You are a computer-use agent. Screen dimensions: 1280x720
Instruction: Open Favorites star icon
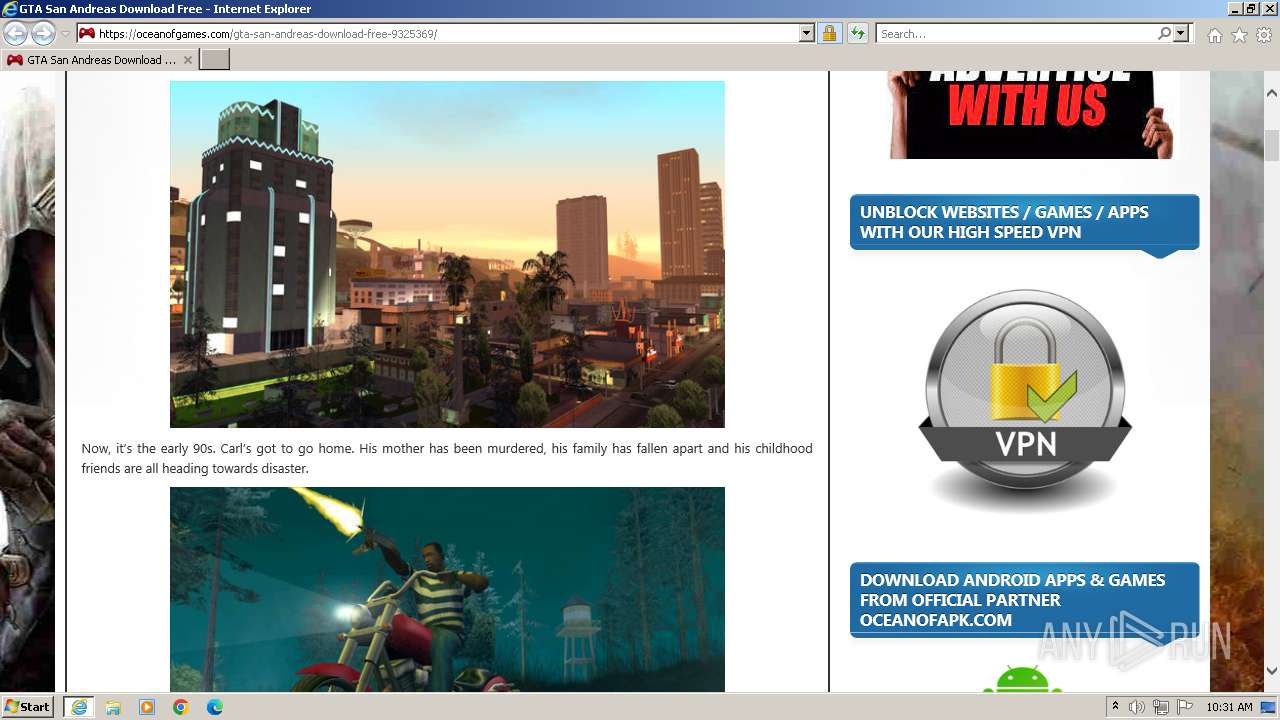coord(1239,35)
